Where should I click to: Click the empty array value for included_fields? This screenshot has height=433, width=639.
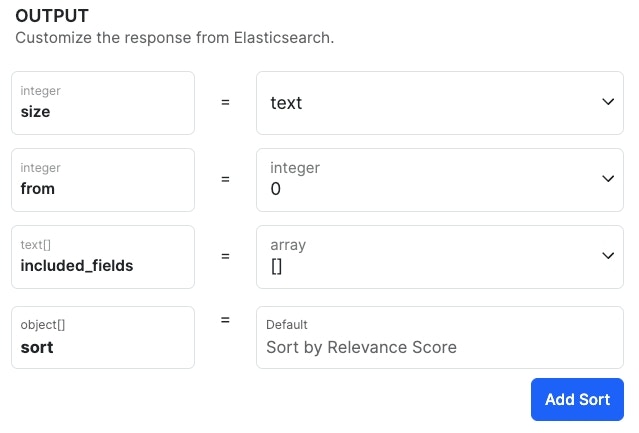(277, 266)
